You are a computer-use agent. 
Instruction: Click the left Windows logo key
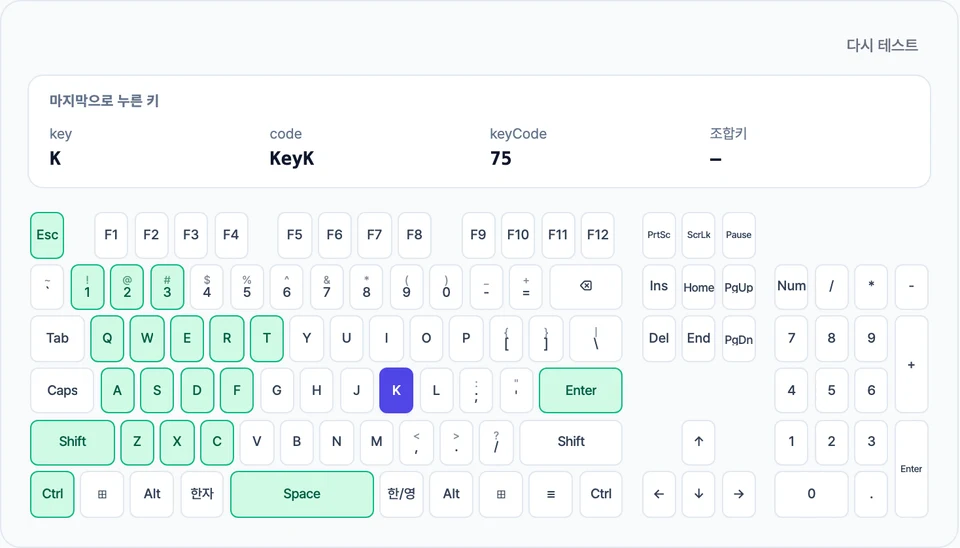102,494
